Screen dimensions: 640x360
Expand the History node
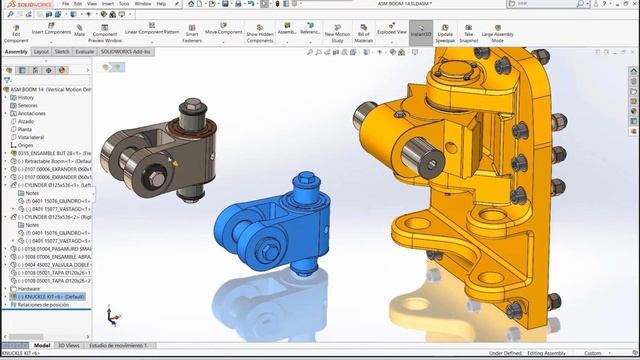(6, 98)
